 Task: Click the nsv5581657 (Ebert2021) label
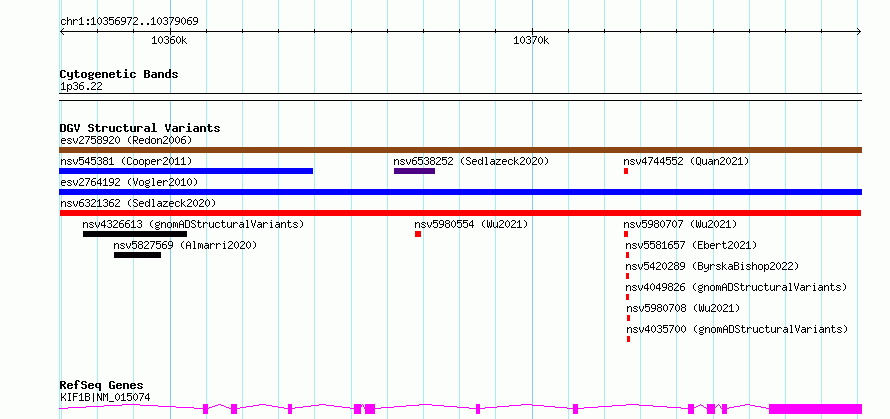point(691,245)
